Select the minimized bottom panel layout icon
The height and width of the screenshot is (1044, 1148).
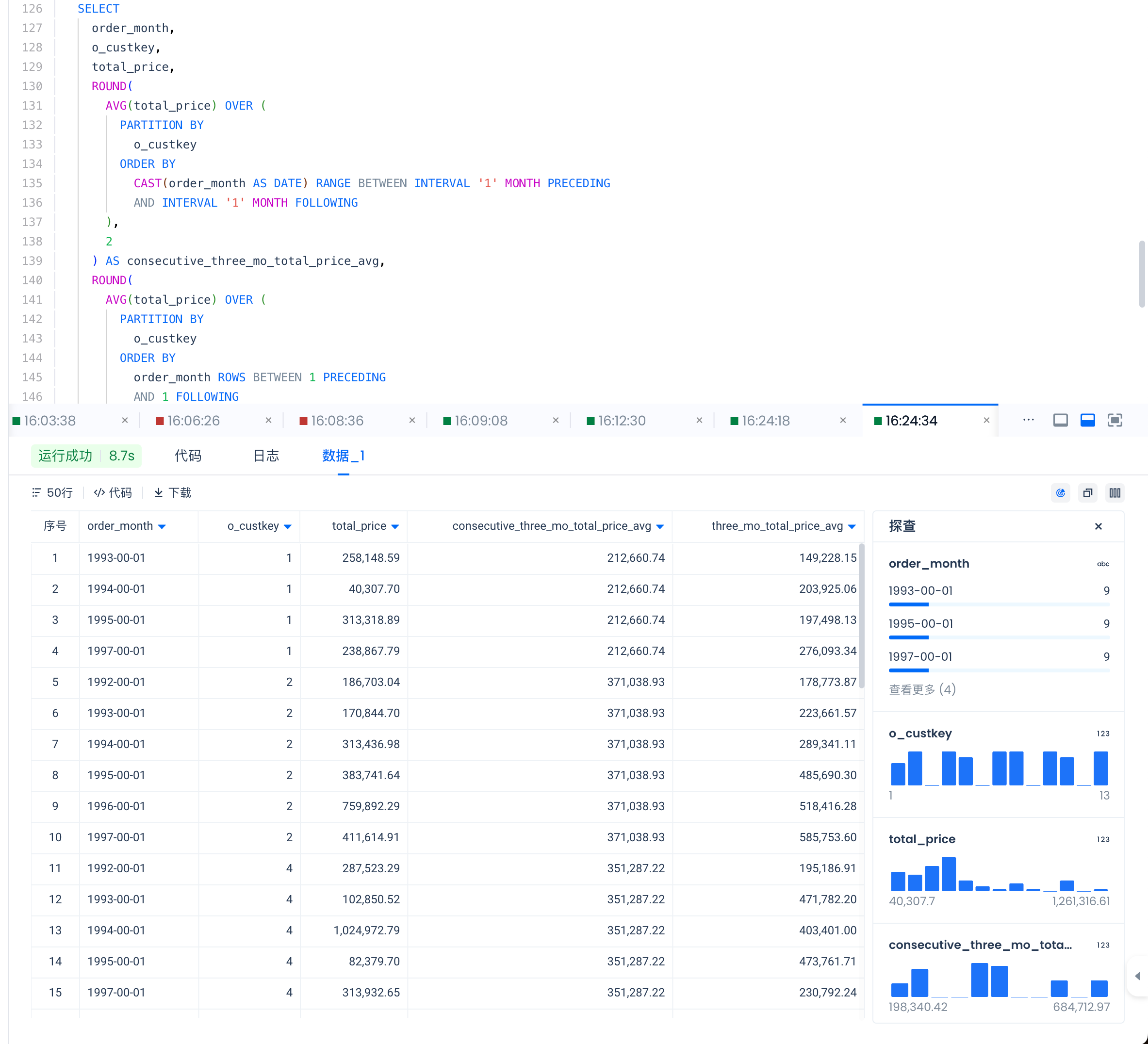click(1060, 421)
